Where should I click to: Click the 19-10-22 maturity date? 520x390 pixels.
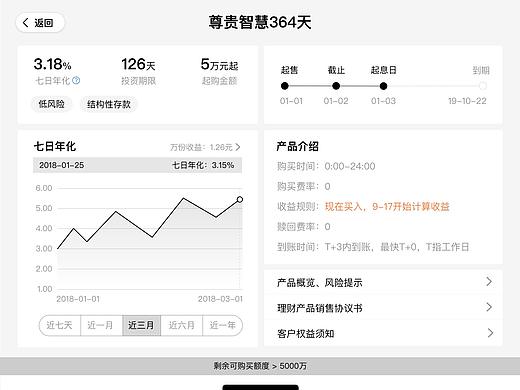(x=467, y=101)
